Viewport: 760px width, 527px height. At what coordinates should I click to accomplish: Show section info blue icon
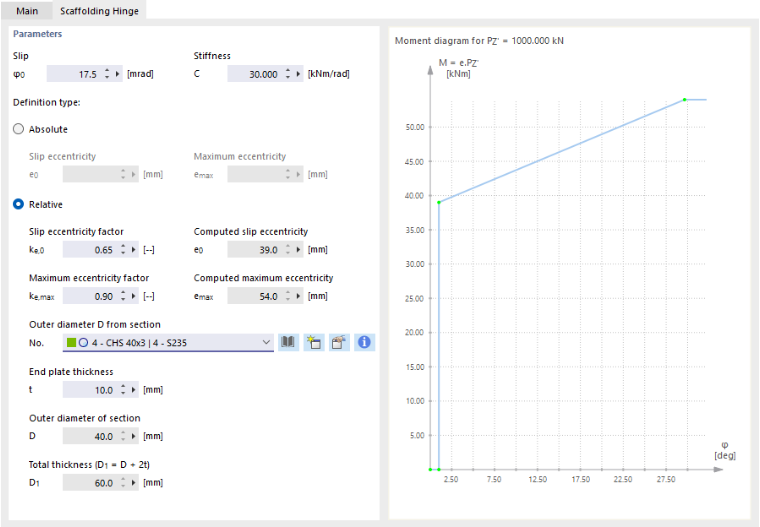(x=364, y=342)
